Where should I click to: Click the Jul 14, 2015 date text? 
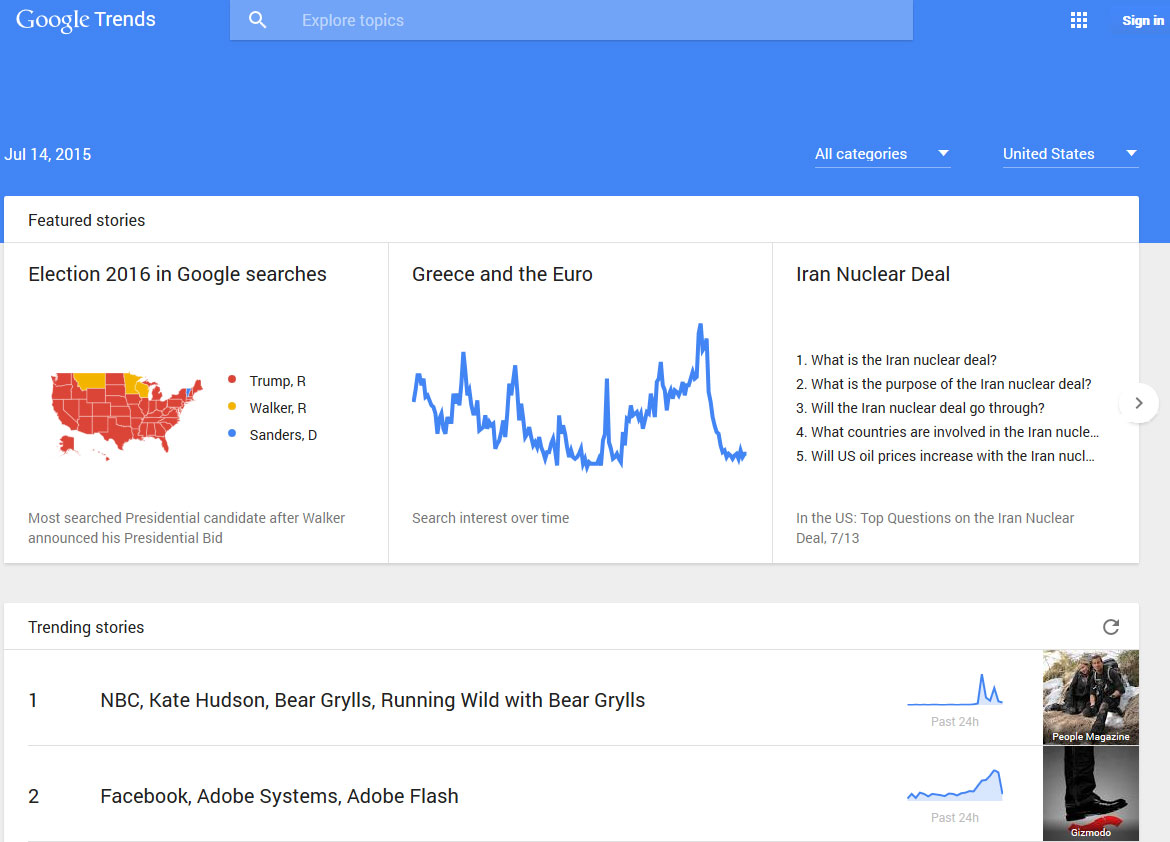pyautogui.click(x=48, y=155)
